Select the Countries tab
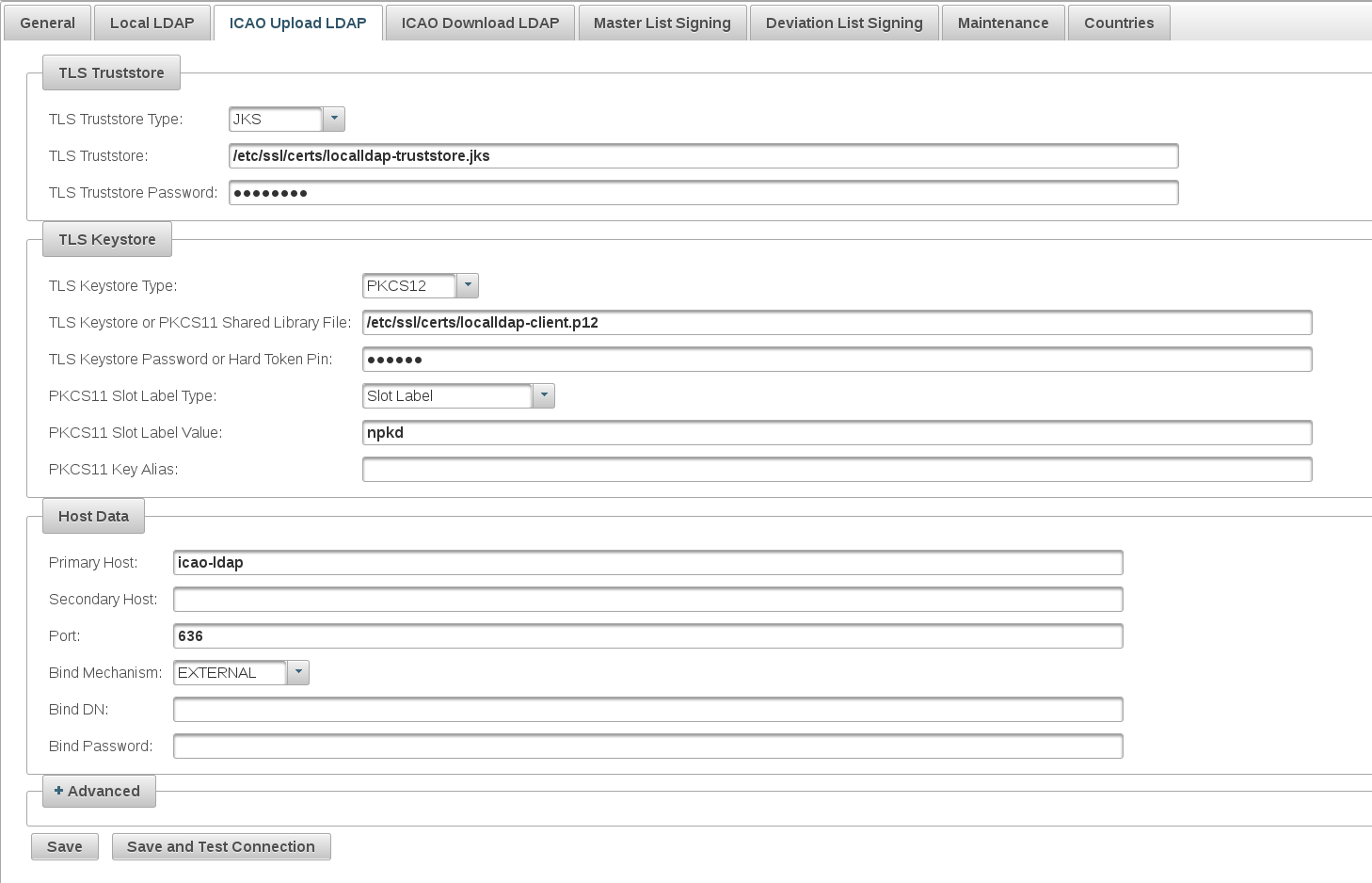The image size is (1372, 883). pyautogui.click(x=1118, y=23)
